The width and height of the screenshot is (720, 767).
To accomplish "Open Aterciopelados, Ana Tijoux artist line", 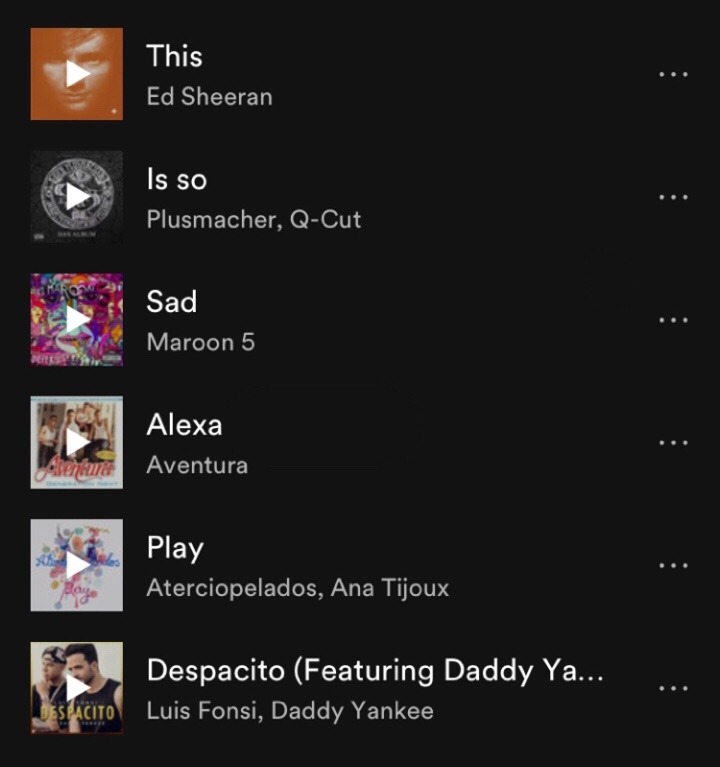I will click(x=297, y=587).
